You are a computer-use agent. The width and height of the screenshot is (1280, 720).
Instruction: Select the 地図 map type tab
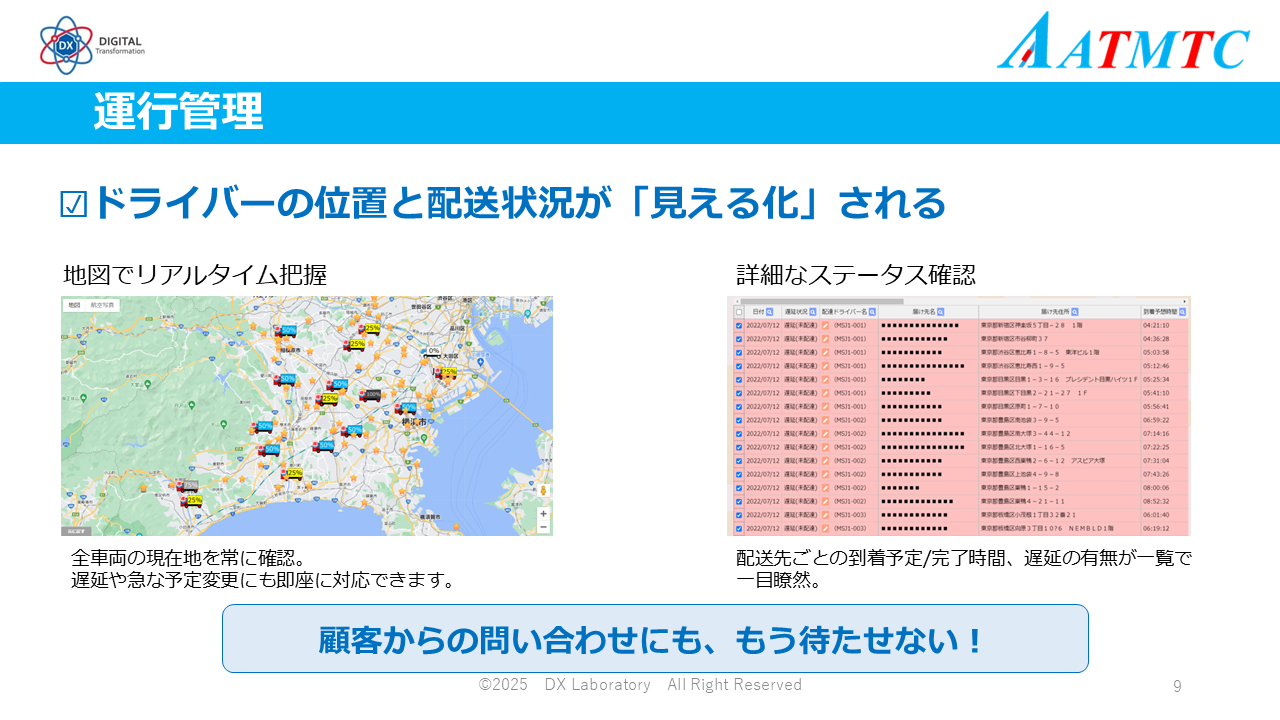(x=74, y=304)
